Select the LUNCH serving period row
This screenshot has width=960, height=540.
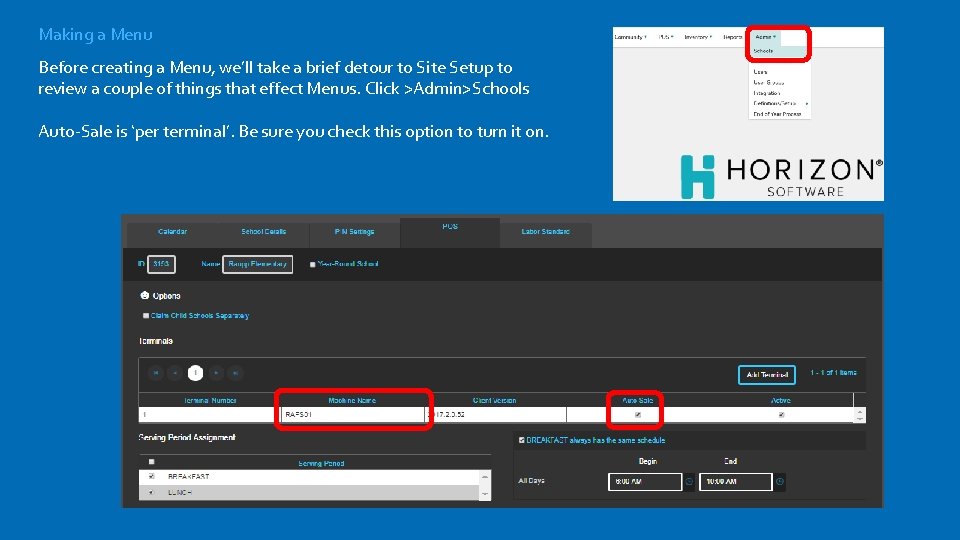click(x=309, y=492)
